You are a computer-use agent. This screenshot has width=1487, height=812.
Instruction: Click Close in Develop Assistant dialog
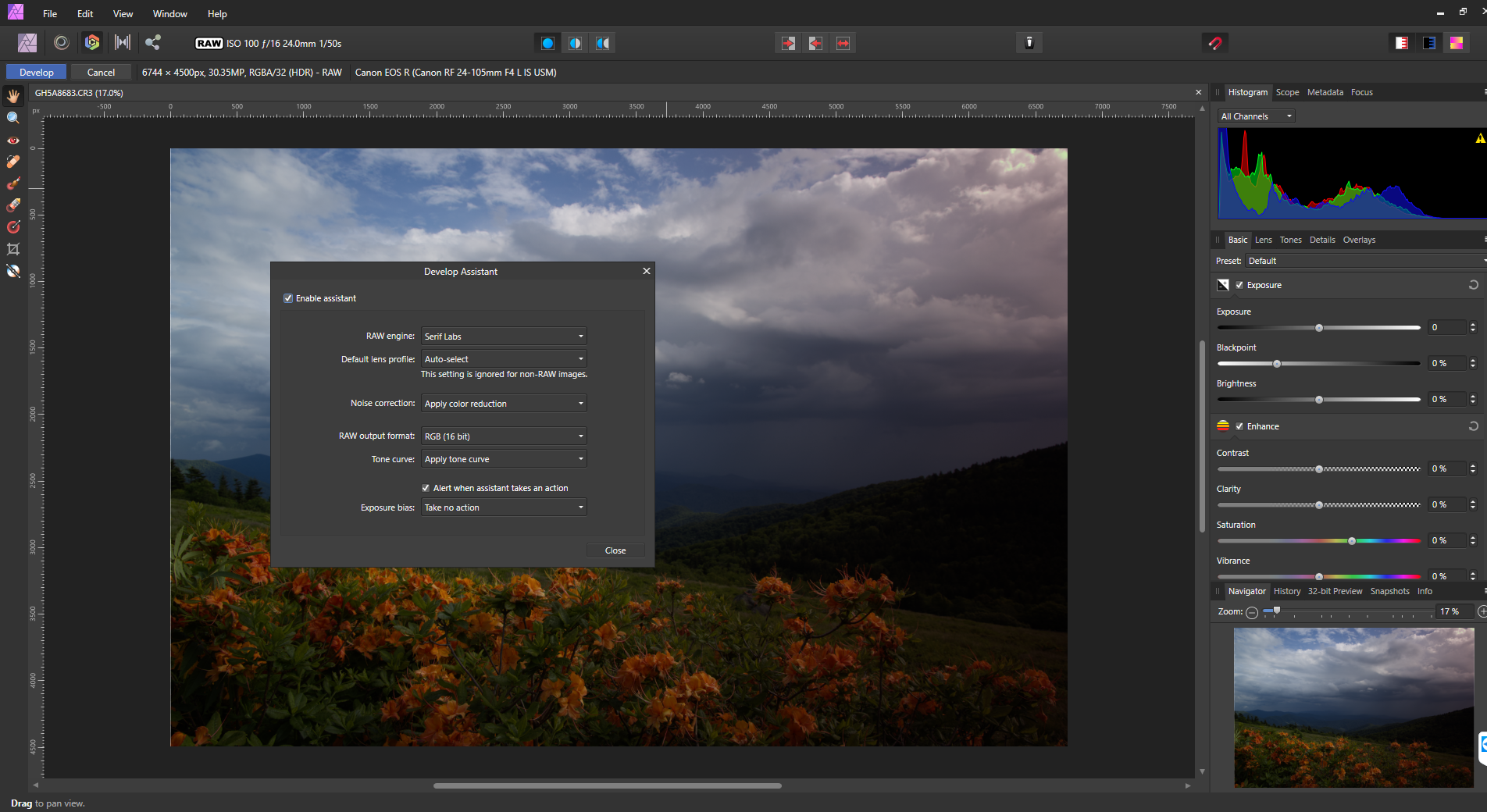click(x=615, y=550)
